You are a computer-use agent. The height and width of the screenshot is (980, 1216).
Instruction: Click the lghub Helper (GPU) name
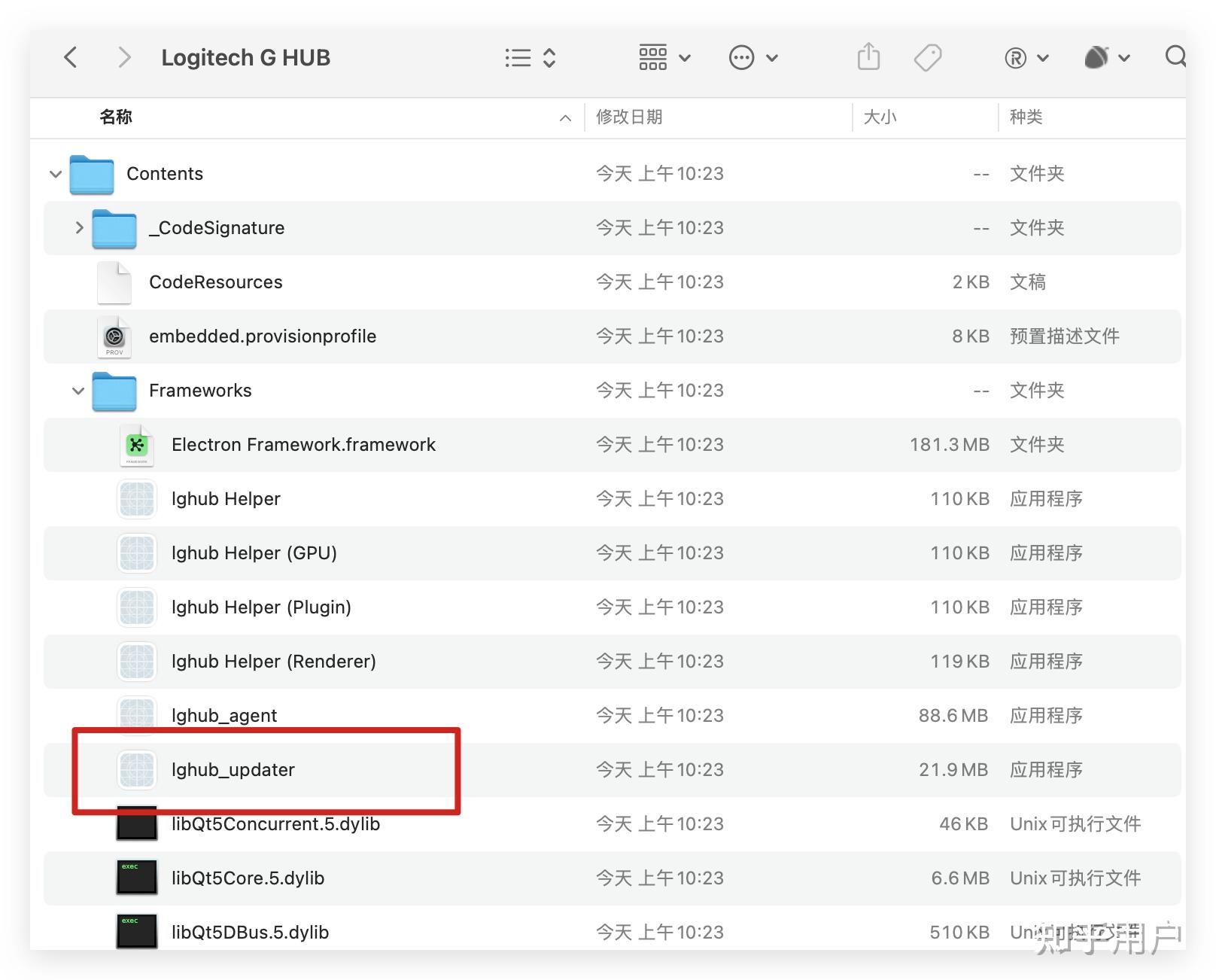tap(254, 553)
